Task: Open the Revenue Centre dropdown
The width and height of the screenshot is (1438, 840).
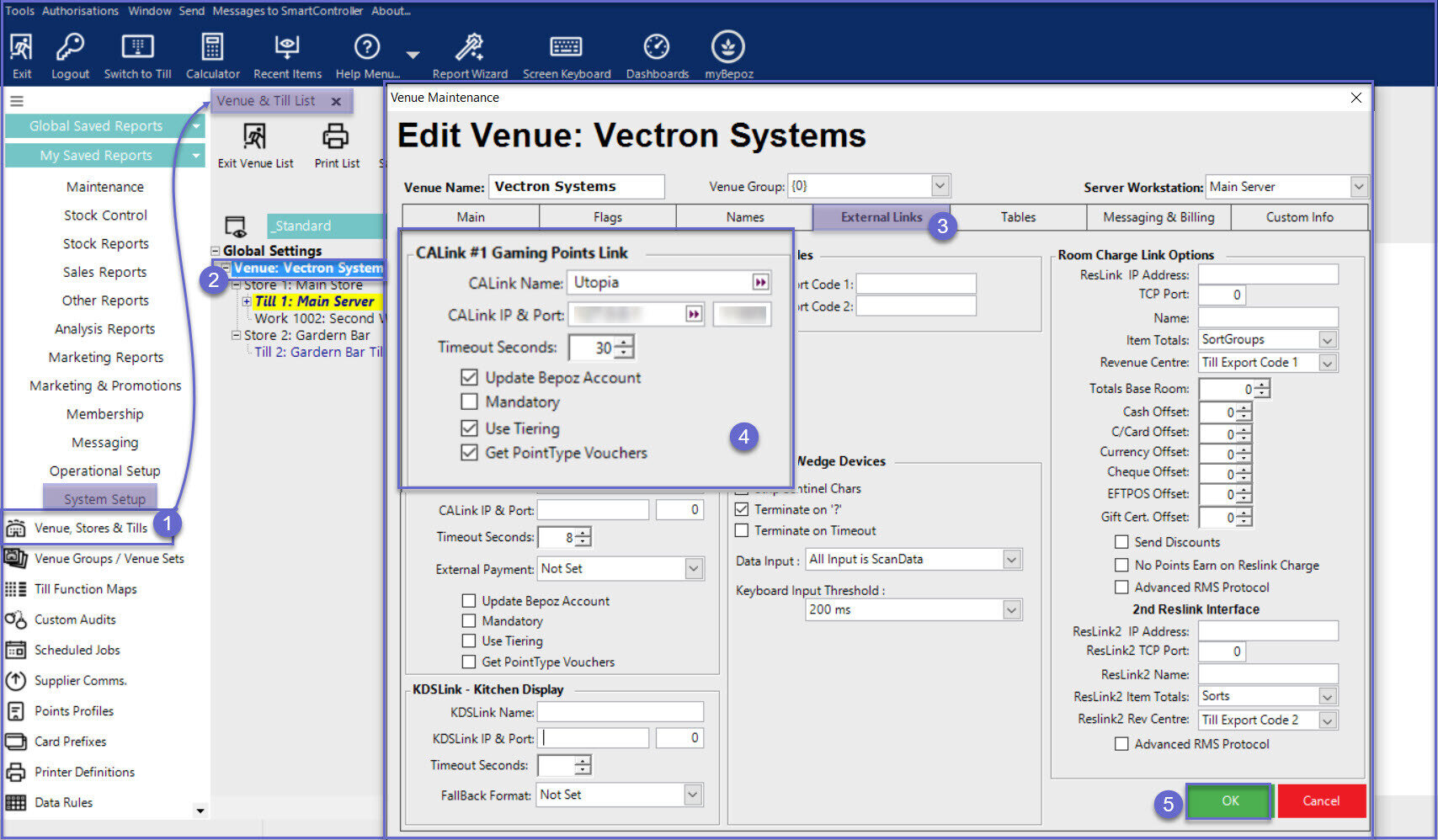Action: point(1327,363)
